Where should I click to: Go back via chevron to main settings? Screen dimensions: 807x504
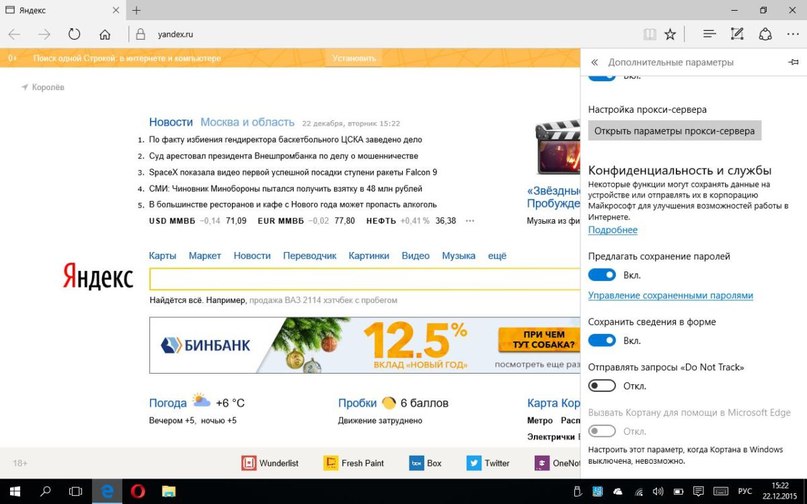pyautogui.click(x=595, y=62)
